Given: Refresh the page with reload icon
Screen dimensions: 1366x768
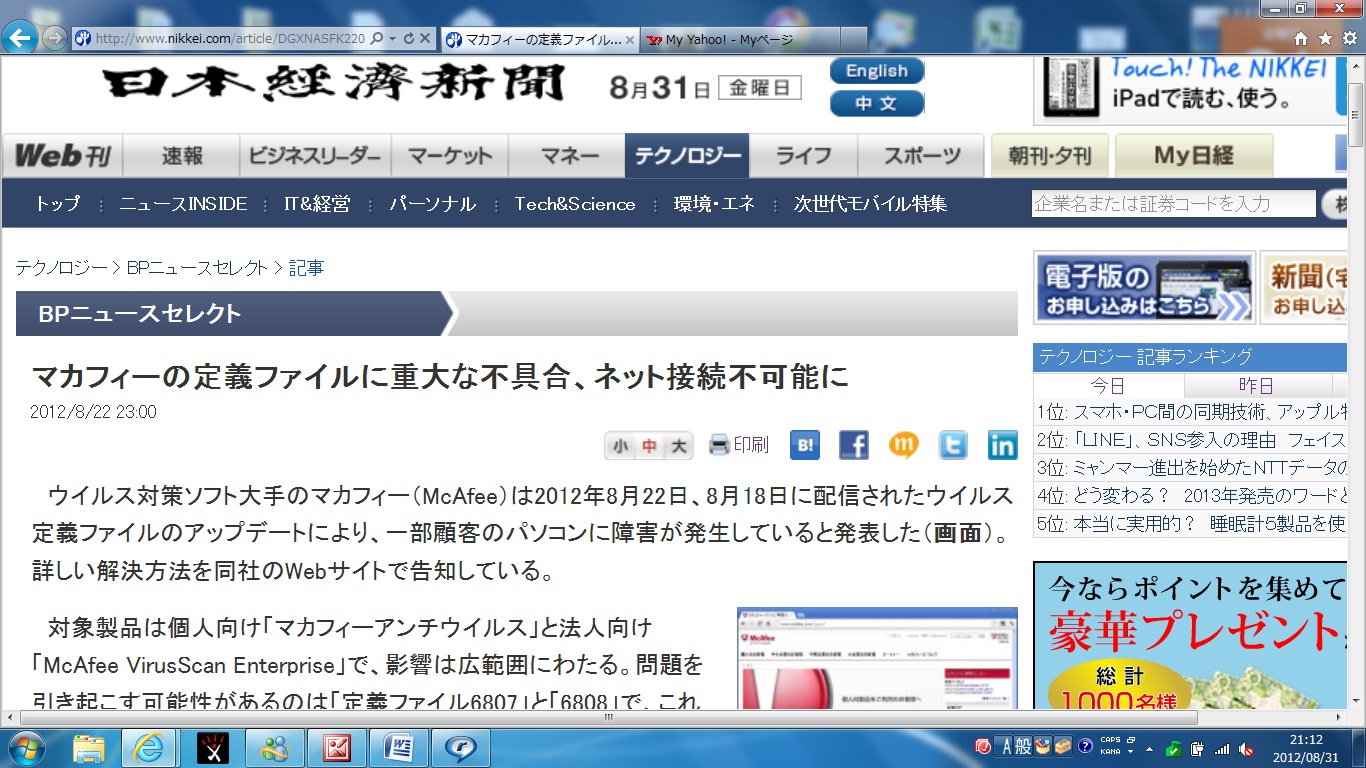Looking at the screenshot, I should tap(408, 39).
